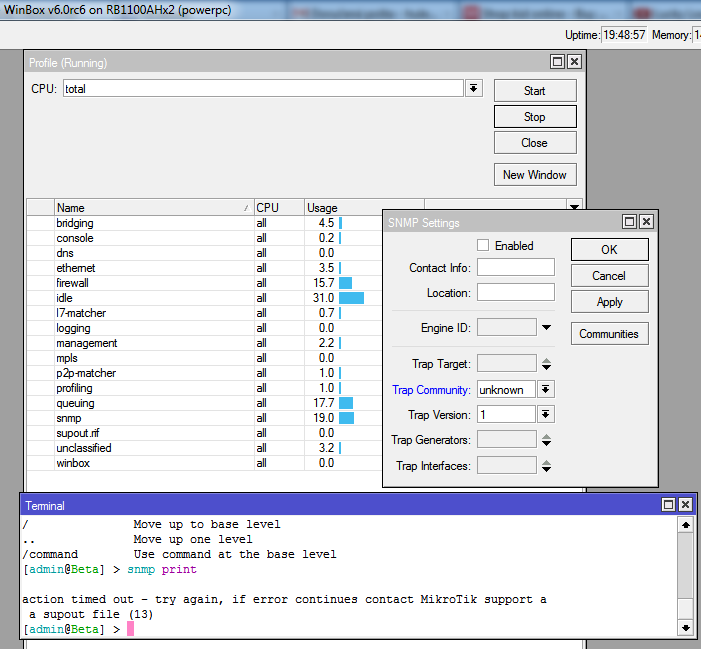Select the bridging row in Profile list
701x649 pixels.
[204, 223]
